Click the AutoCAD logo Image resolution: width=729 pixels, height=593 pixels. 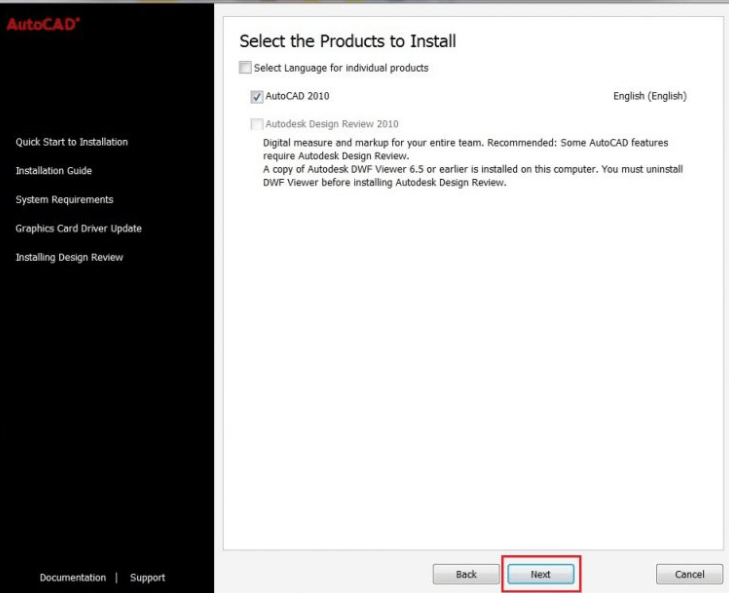(x=43, y=24)
